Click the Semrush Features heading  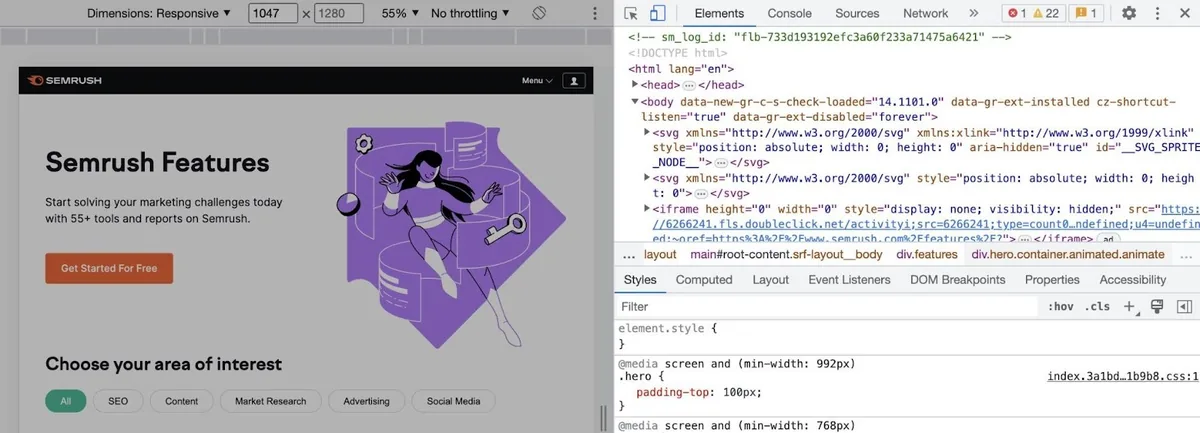tap(157, 163)
